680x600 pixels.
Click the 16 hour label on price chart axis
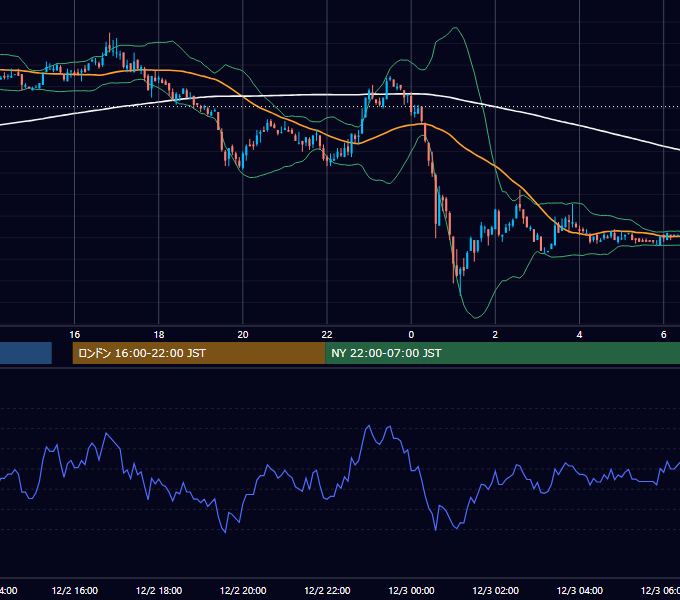coord(75,335)
